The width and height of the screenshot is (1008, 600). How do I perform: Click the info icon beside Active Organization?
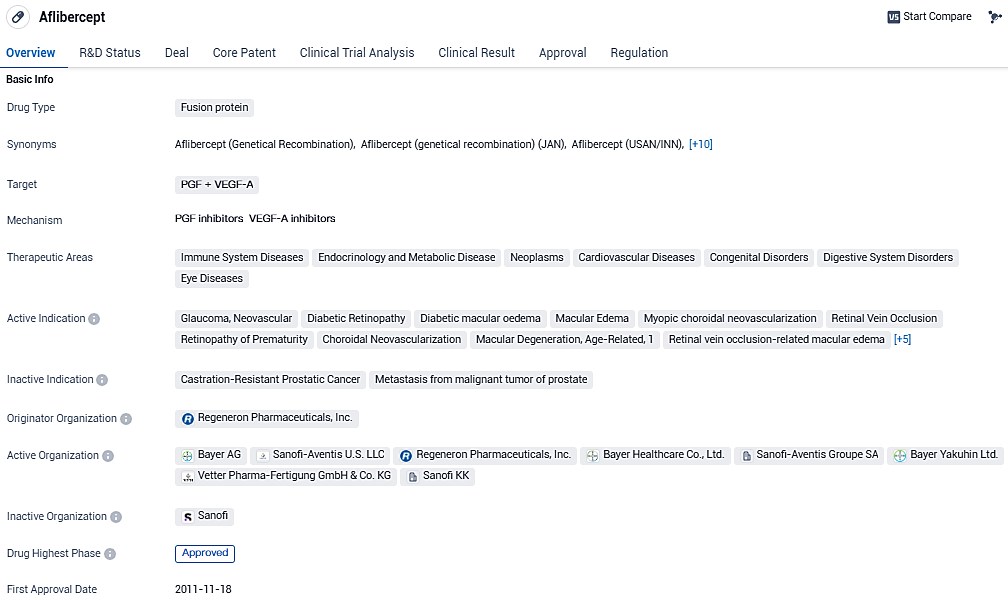(108, 456)
